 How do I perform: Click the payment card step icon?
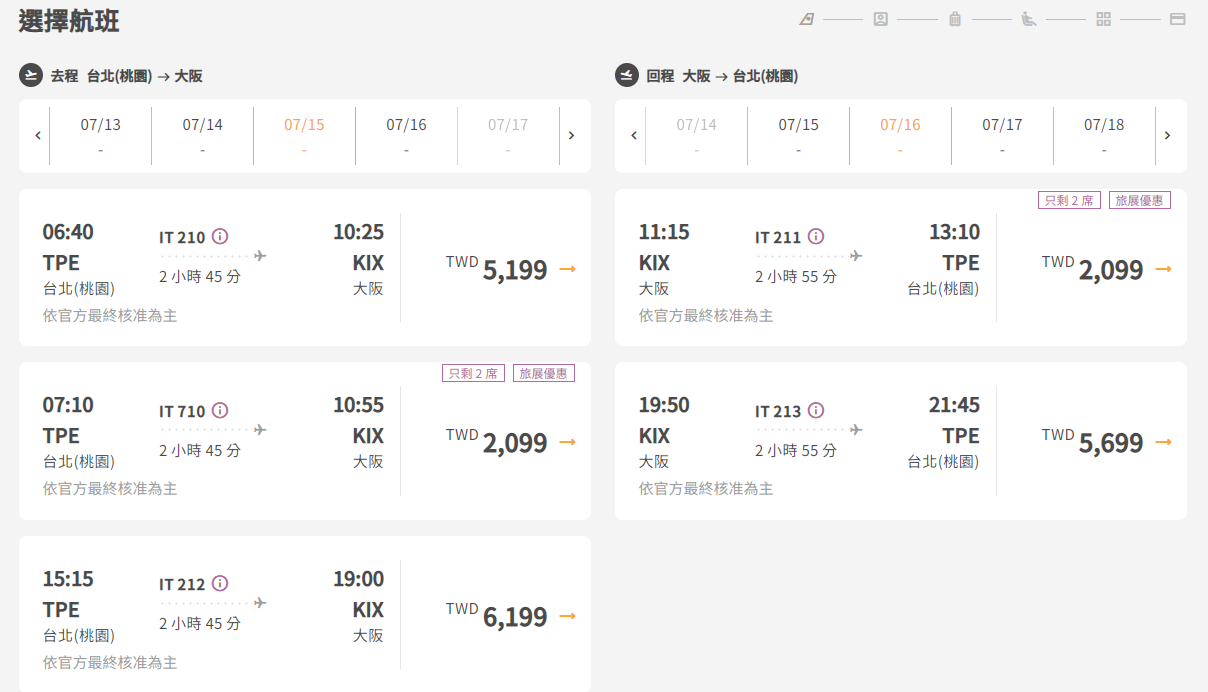click(x=1177, y=19)
